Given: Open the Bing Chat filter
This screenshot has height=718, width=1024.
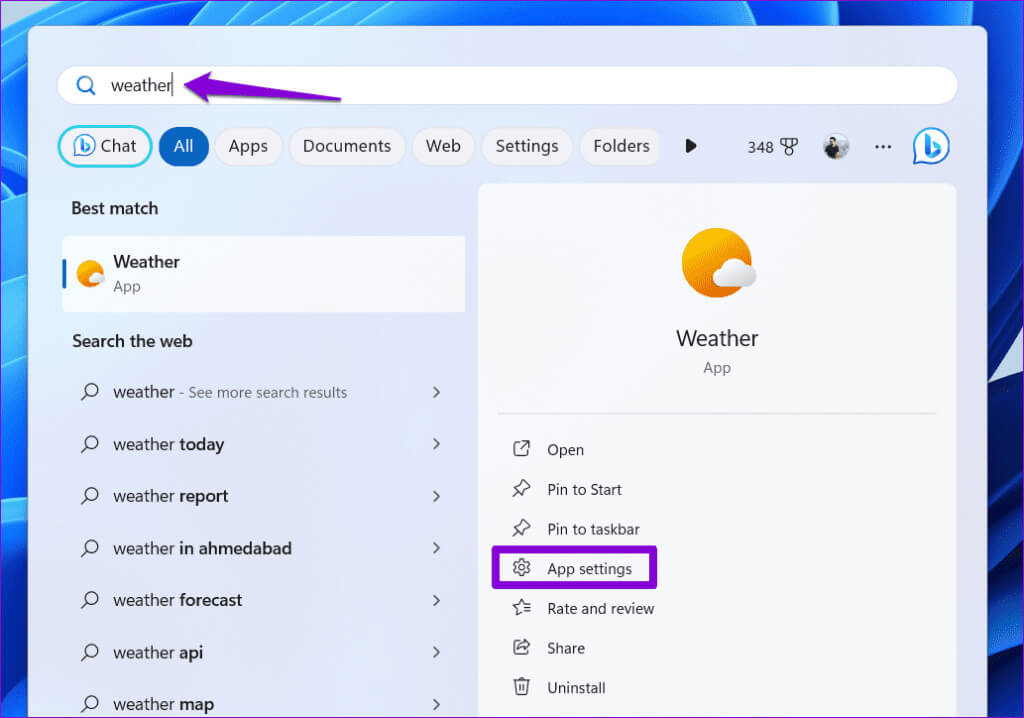Looking at the screenshot, I should (x=105, y=146).
